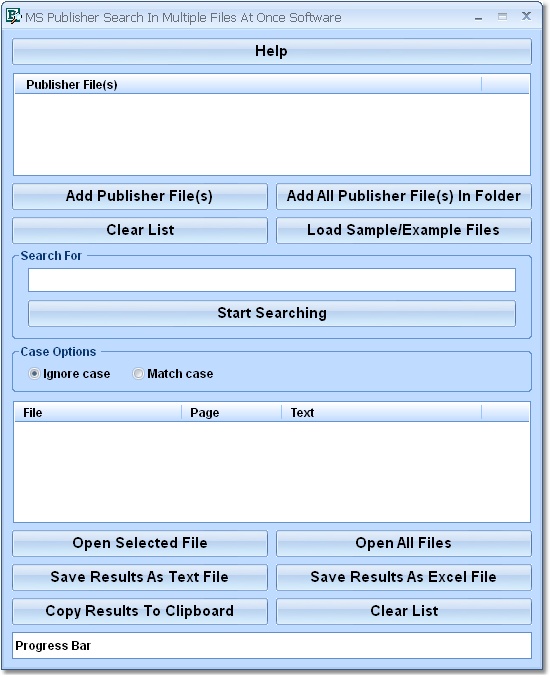
Task: Click Add All Publisher File(s) In Folder
Action: (x=404, y=196)
